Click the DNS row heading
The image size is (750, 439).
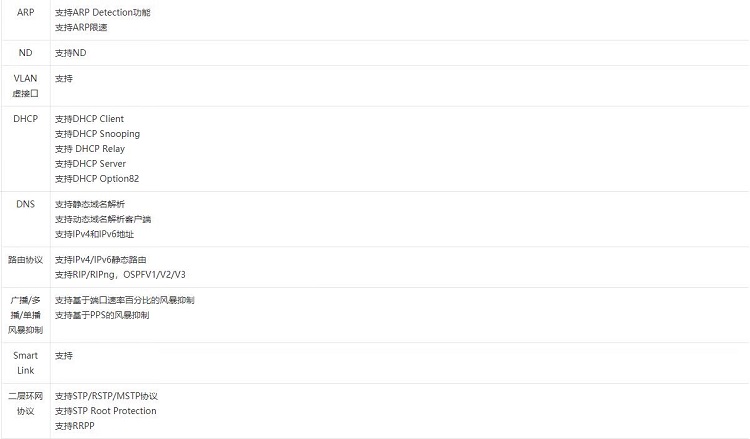pyautogui.click(x=25, y=204)
